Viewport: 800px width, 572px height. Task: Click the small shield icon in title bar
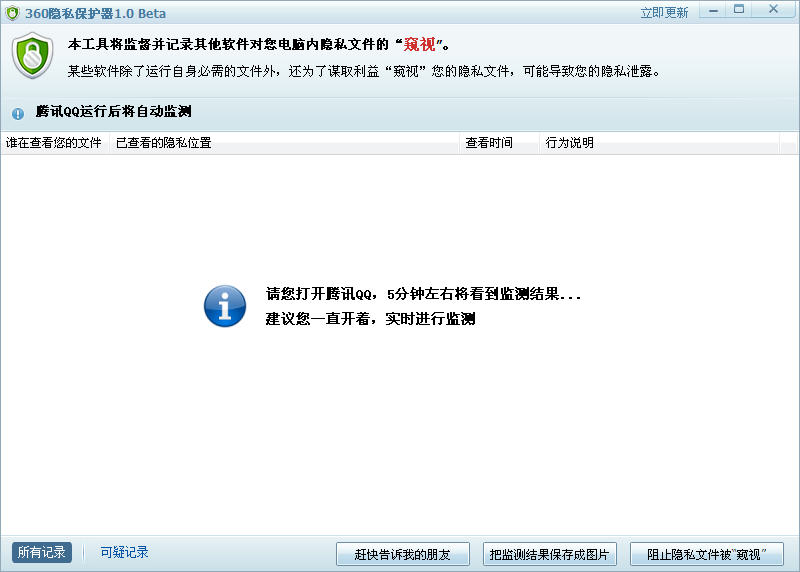pos(12,13)
